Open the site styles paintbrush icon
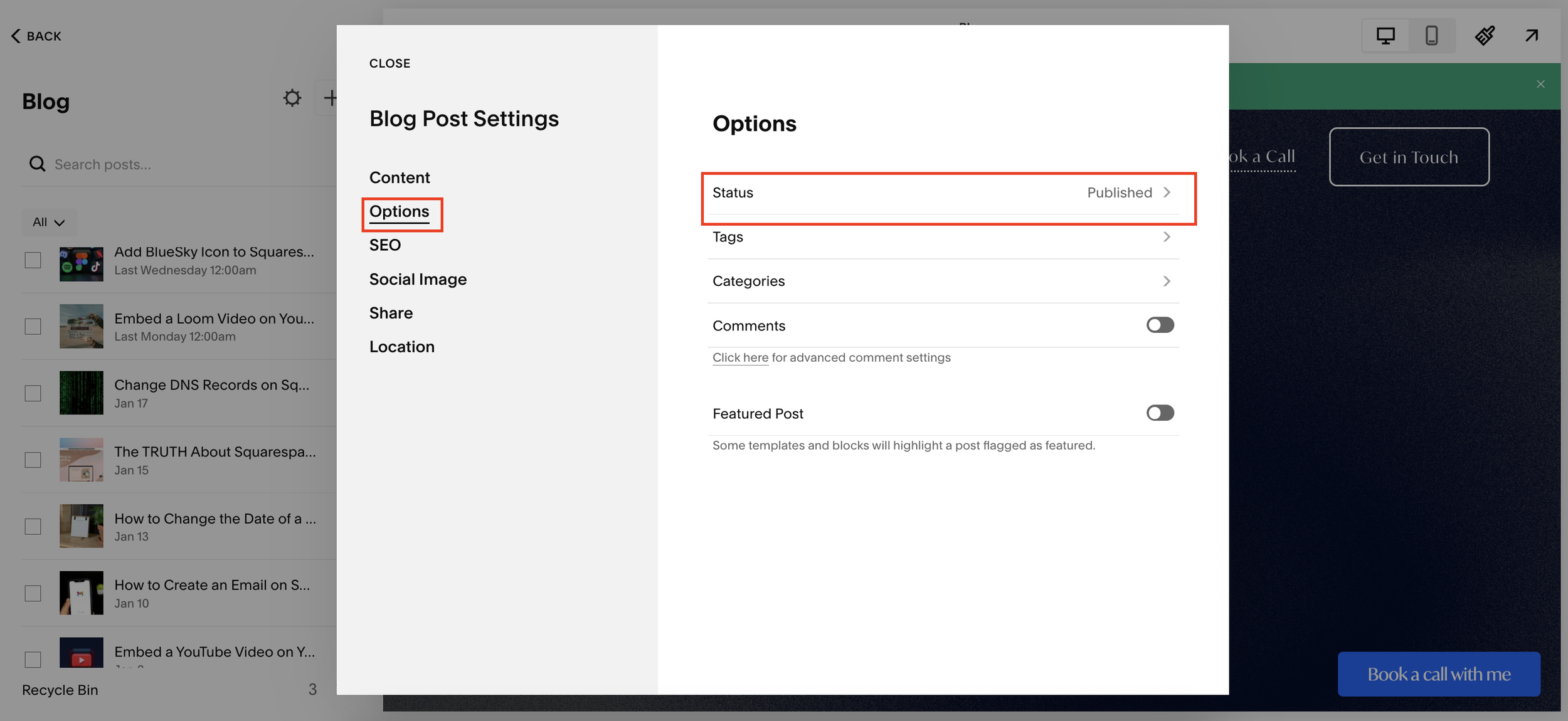This screenshot has height=721, width=1568. [x=1484, y=36]
